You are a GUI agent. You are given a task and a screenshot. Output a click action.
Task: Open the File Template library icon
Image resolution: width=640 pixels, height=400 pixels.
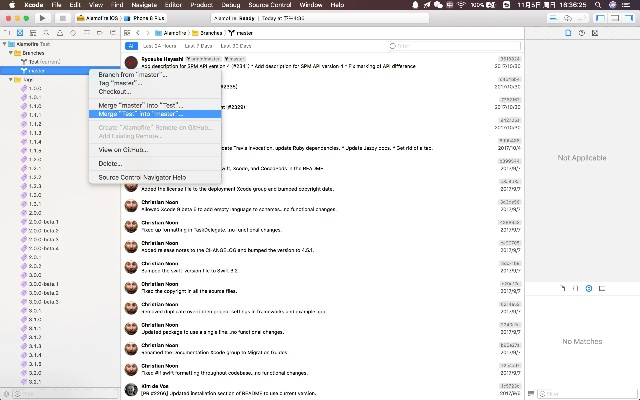(562, 288)
